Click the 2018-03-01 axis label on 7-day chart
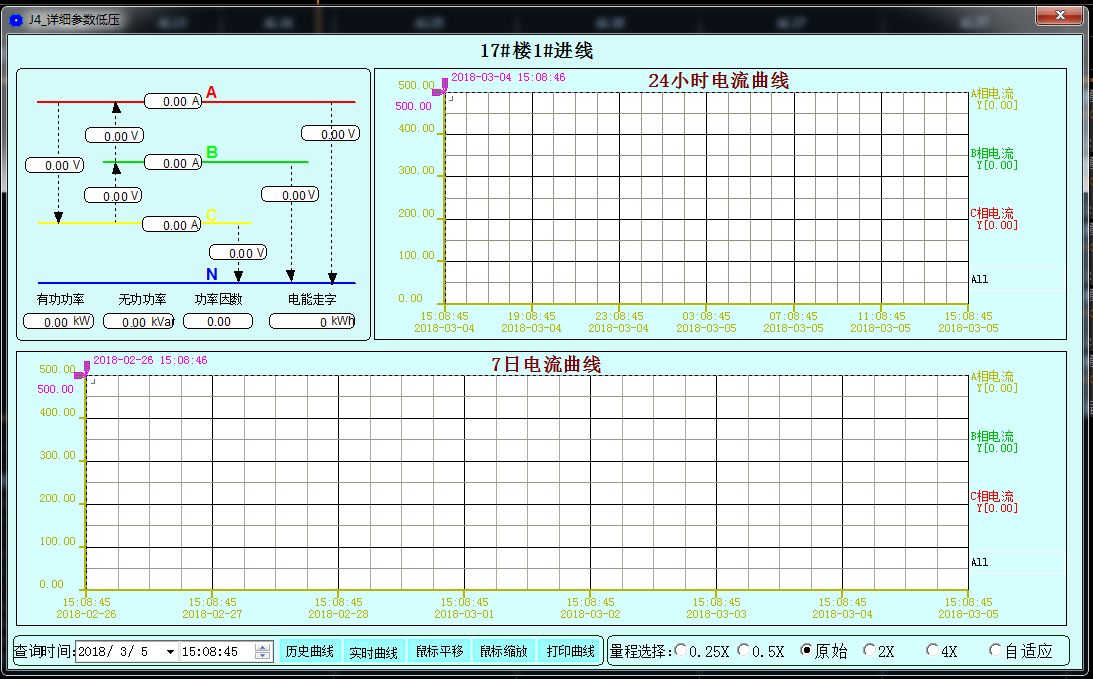 [464, 614]
